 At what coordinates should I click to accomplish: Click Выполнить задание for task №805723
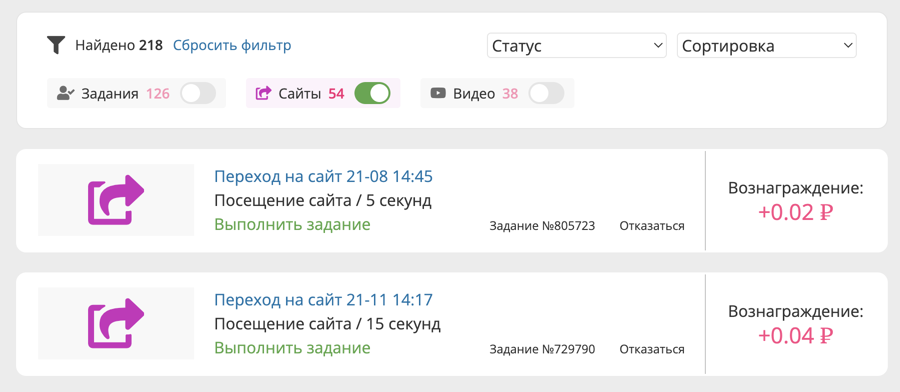(292, 224)
